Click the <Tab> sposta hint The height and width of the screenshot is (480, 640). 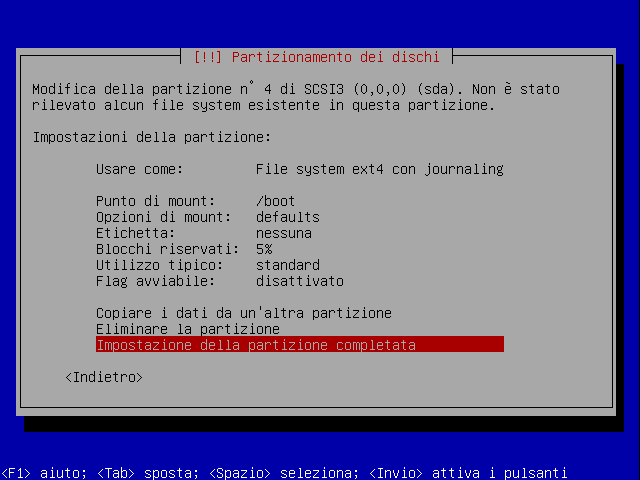pos(137,473)
